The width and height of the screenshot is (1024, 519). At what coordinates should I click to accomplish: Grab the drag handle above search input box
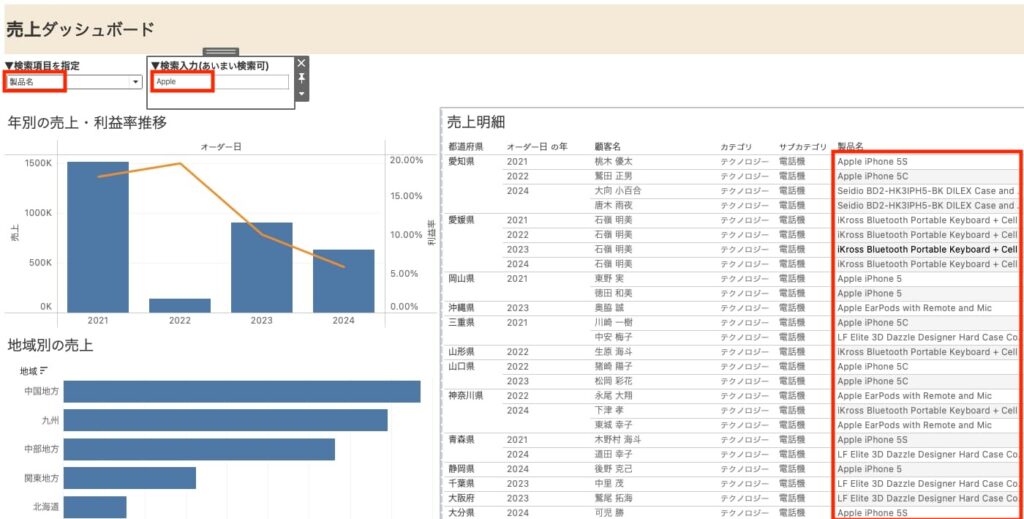pyautogui.click(x=220, y=52)
